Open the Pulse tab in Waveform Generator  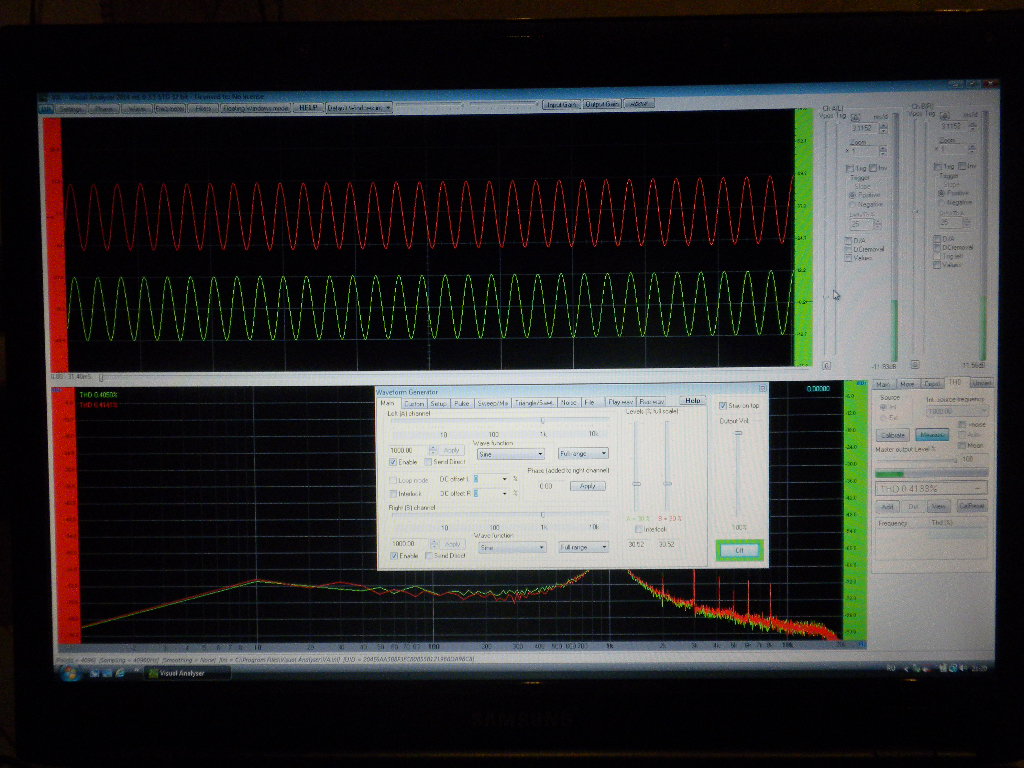(x=461, y=403)
